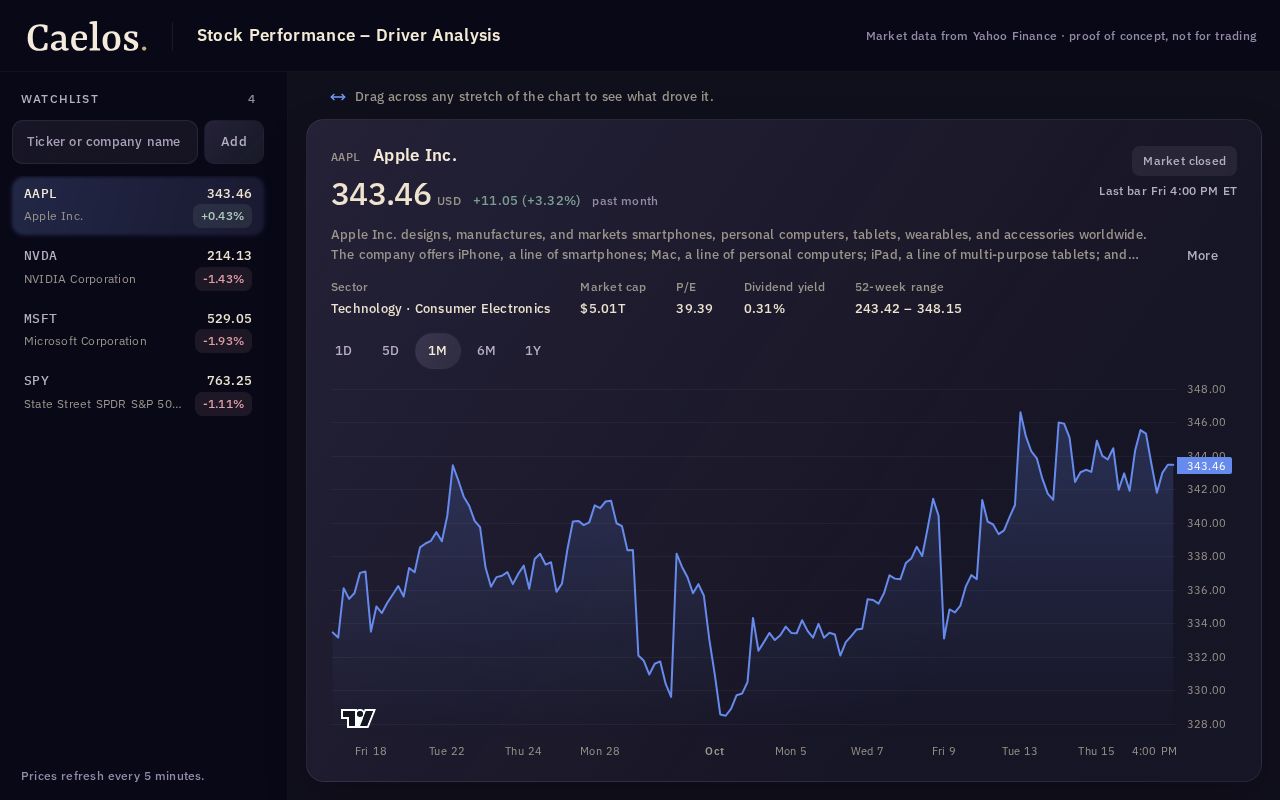This screenshot has height=800, width=1280.
Task: Select the 1M range tab
Action: pyautogui.click(x=437, y=351)
